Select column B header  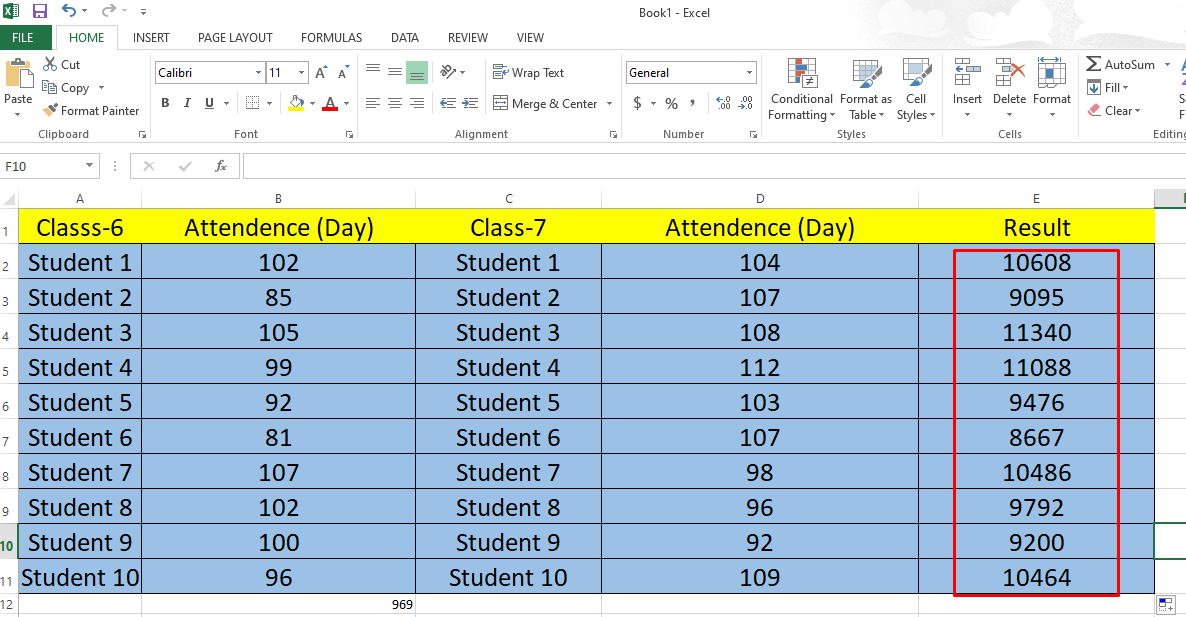coord(278,199)
